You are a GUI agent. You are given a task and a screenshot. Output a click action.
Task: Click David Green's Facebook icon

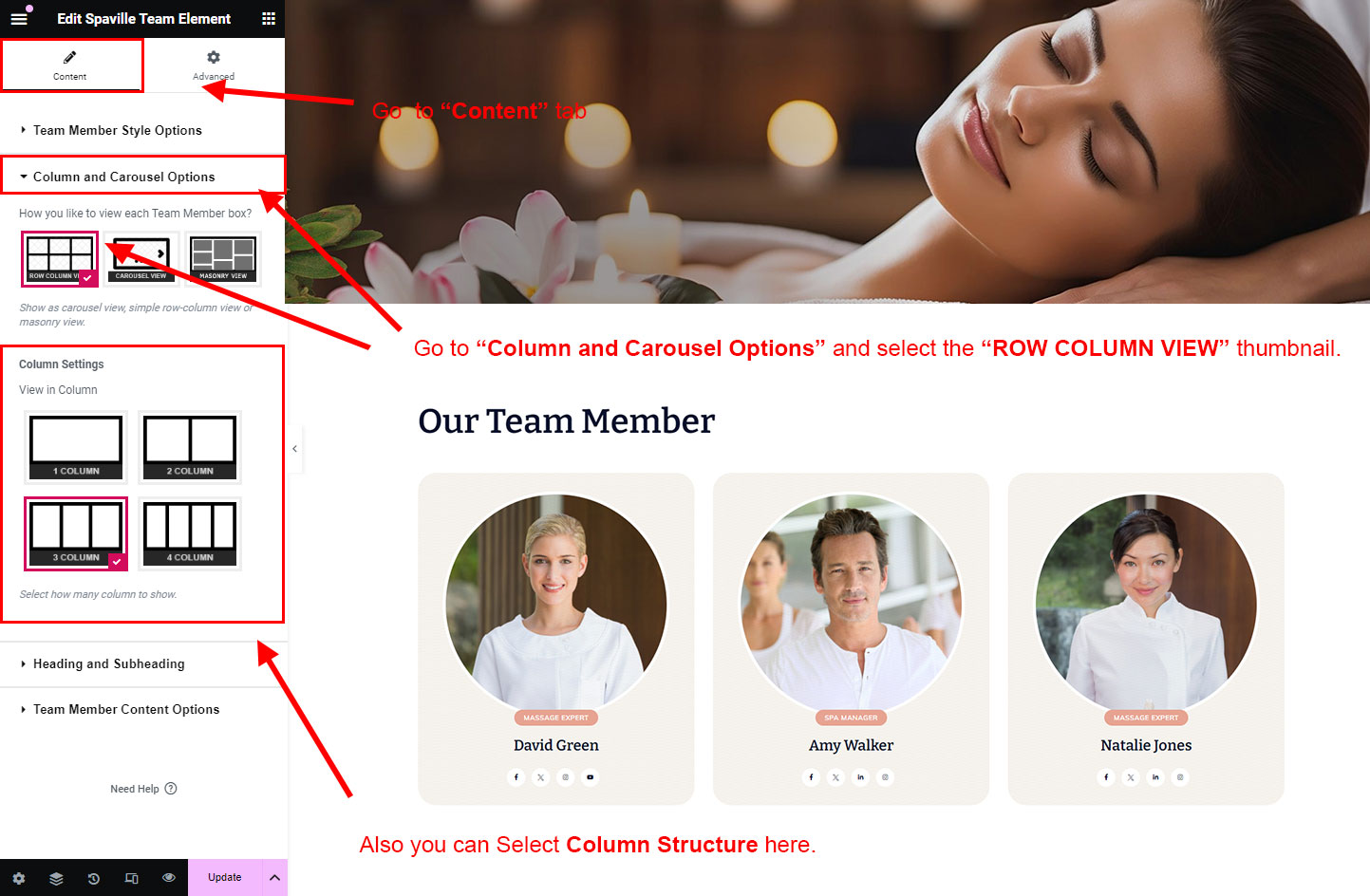point(516,777)
